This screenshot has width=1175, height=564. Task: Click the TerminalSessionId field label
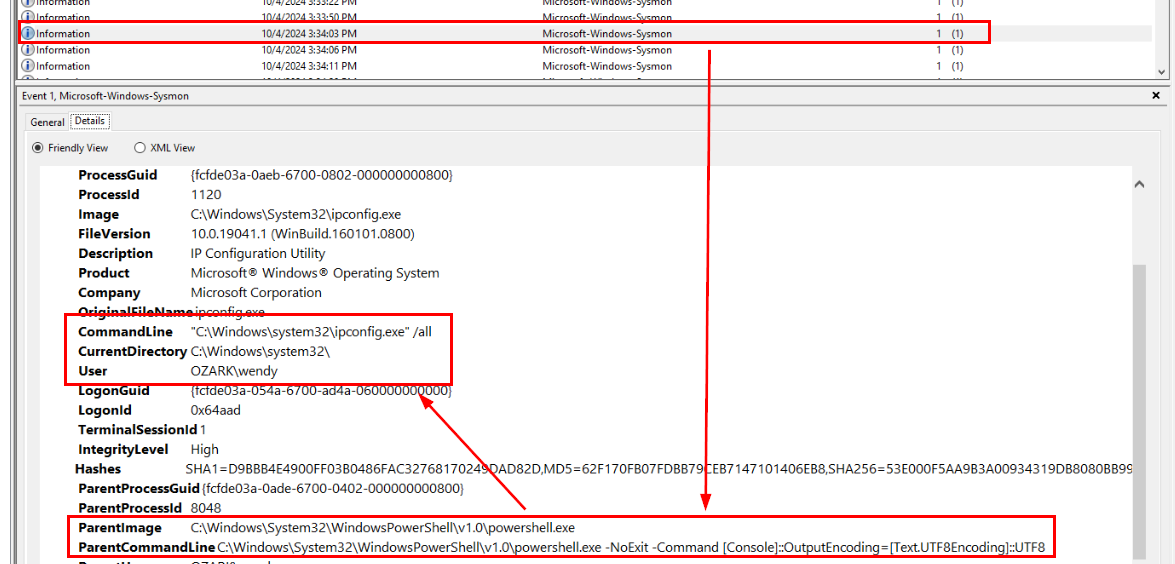click(x=137, y=429)
